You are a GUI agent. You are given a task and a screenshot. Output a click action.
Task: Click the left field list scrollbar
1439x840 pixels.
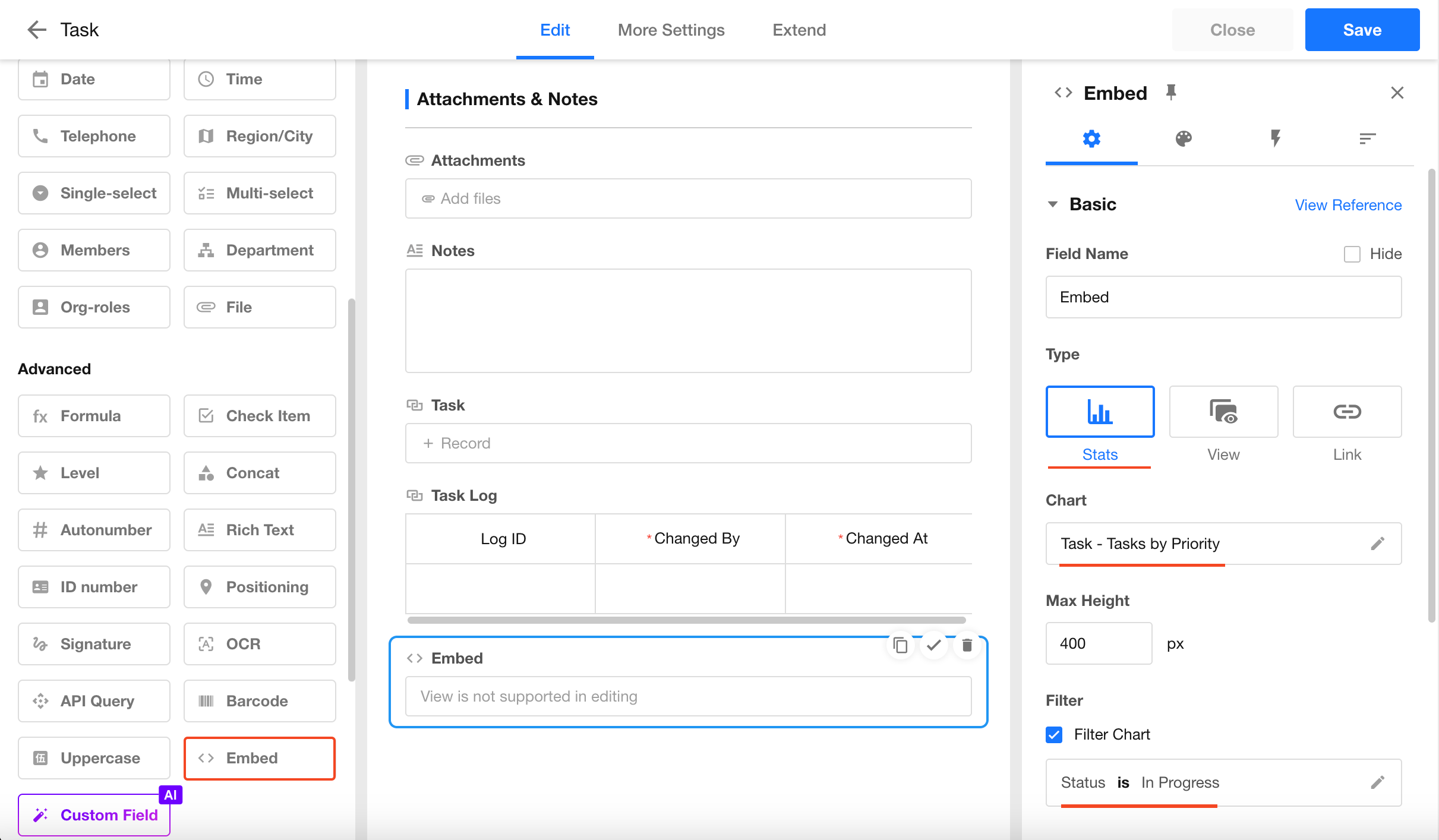(352, 490)
